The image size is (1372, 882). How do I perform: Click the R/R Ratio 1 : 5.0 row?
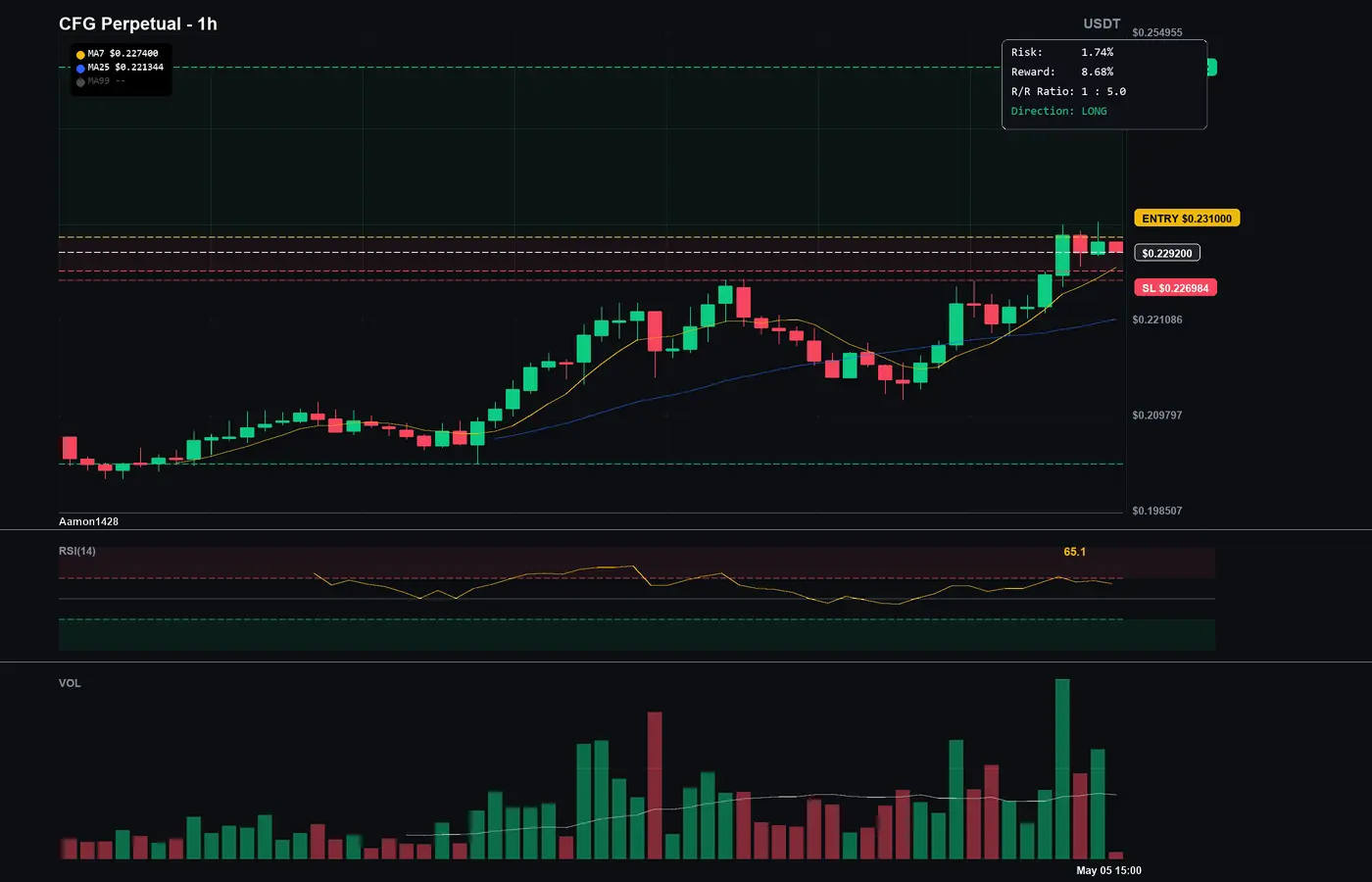pos(1068,91)
